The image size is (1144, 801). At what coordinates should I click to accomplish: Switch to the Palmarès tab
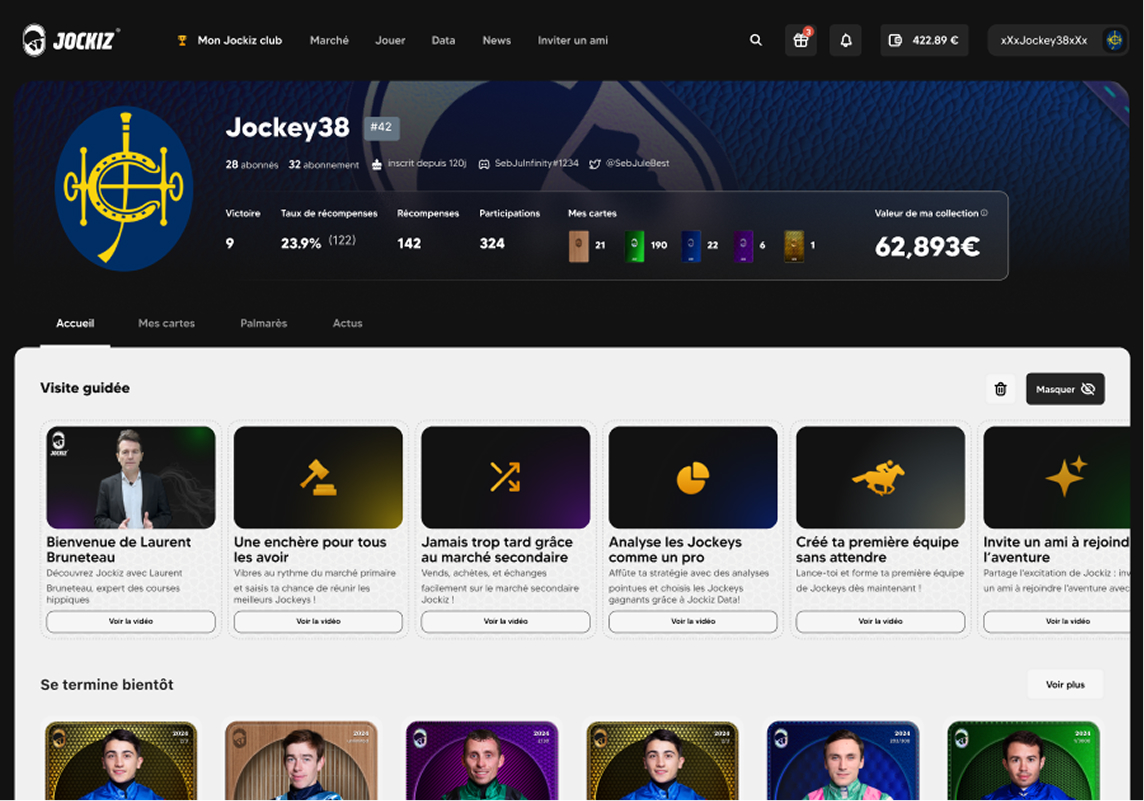click(x=263, y=323)
